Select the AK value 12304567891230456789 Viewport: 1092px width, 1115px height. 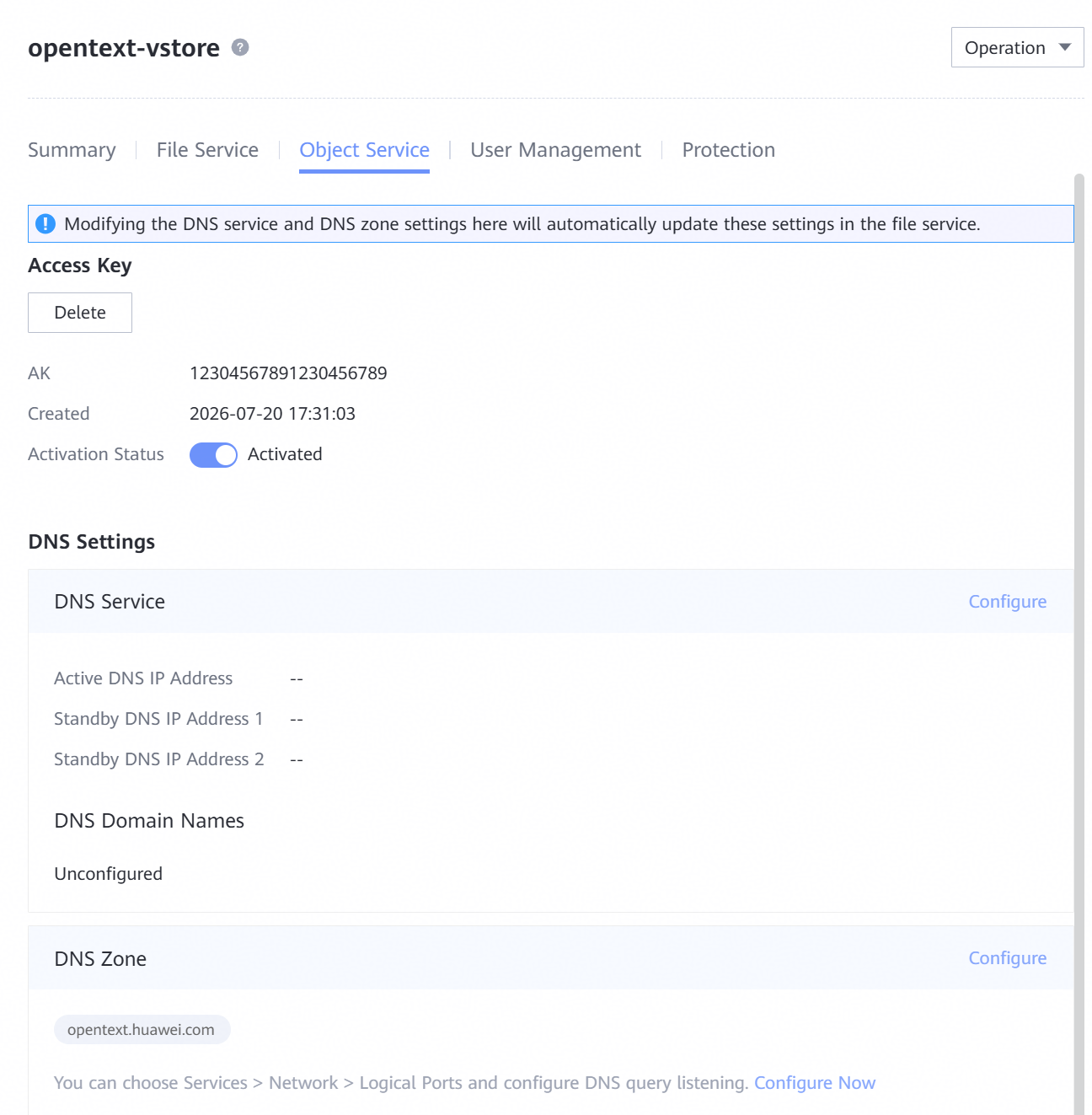288,373
